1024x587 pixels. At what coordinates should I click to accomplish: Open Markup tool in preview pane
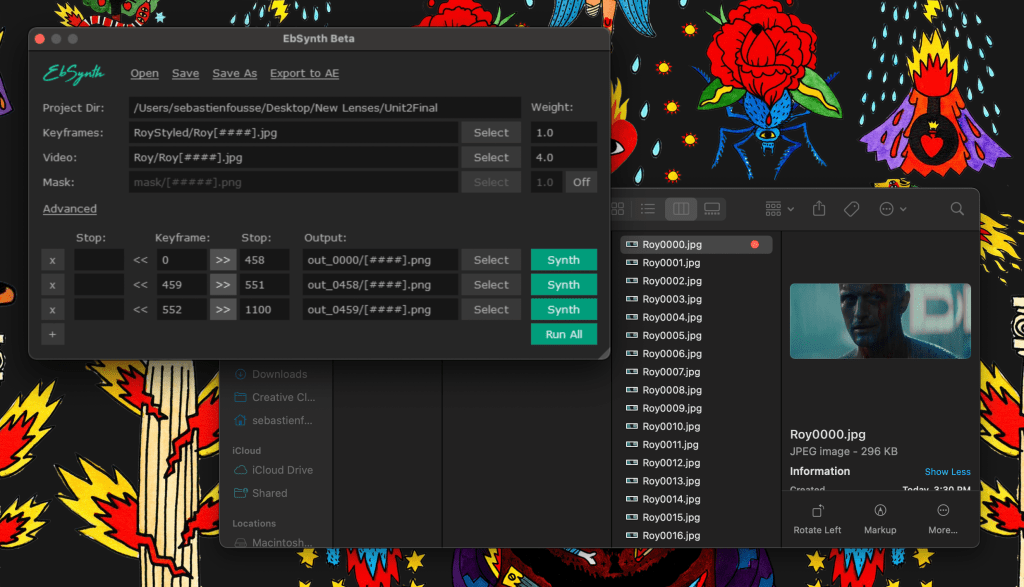pyautogui.click(x=880, y=518)
